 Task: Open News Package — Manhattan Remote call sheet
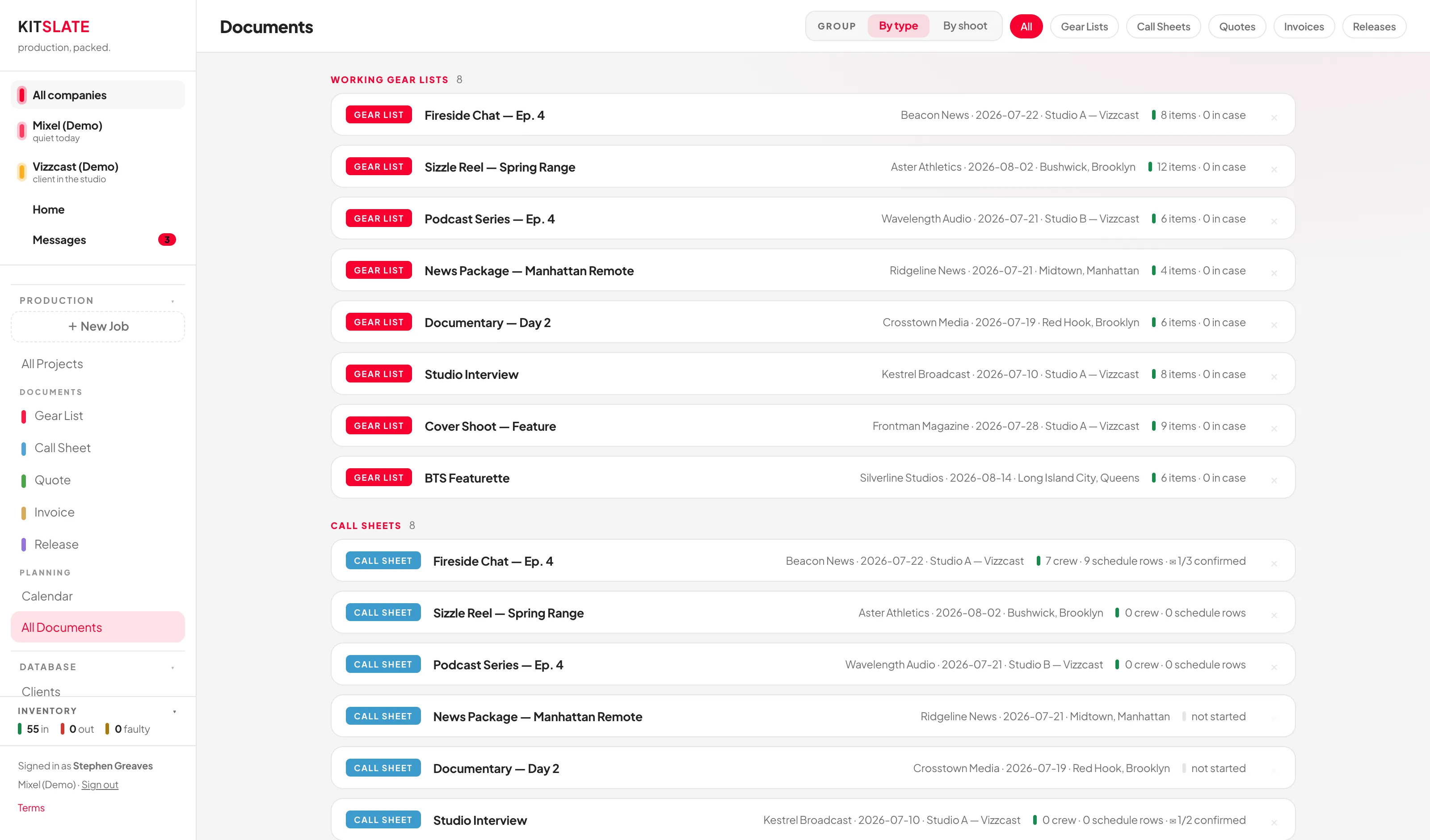click(x=812, y=716)
